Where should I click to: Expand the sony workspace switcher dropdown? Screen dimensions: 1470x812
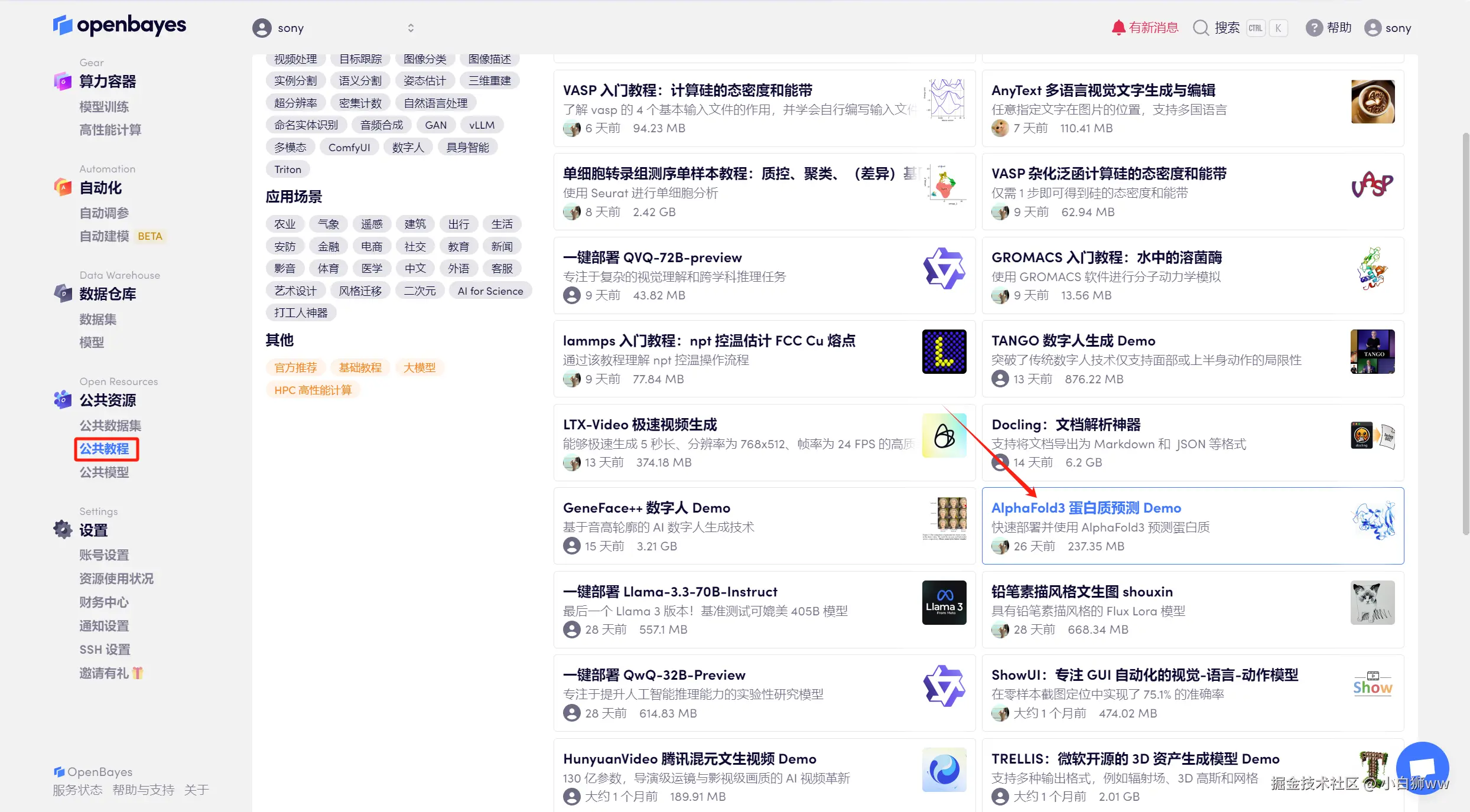pyautogui.click(x=410, y=28)
